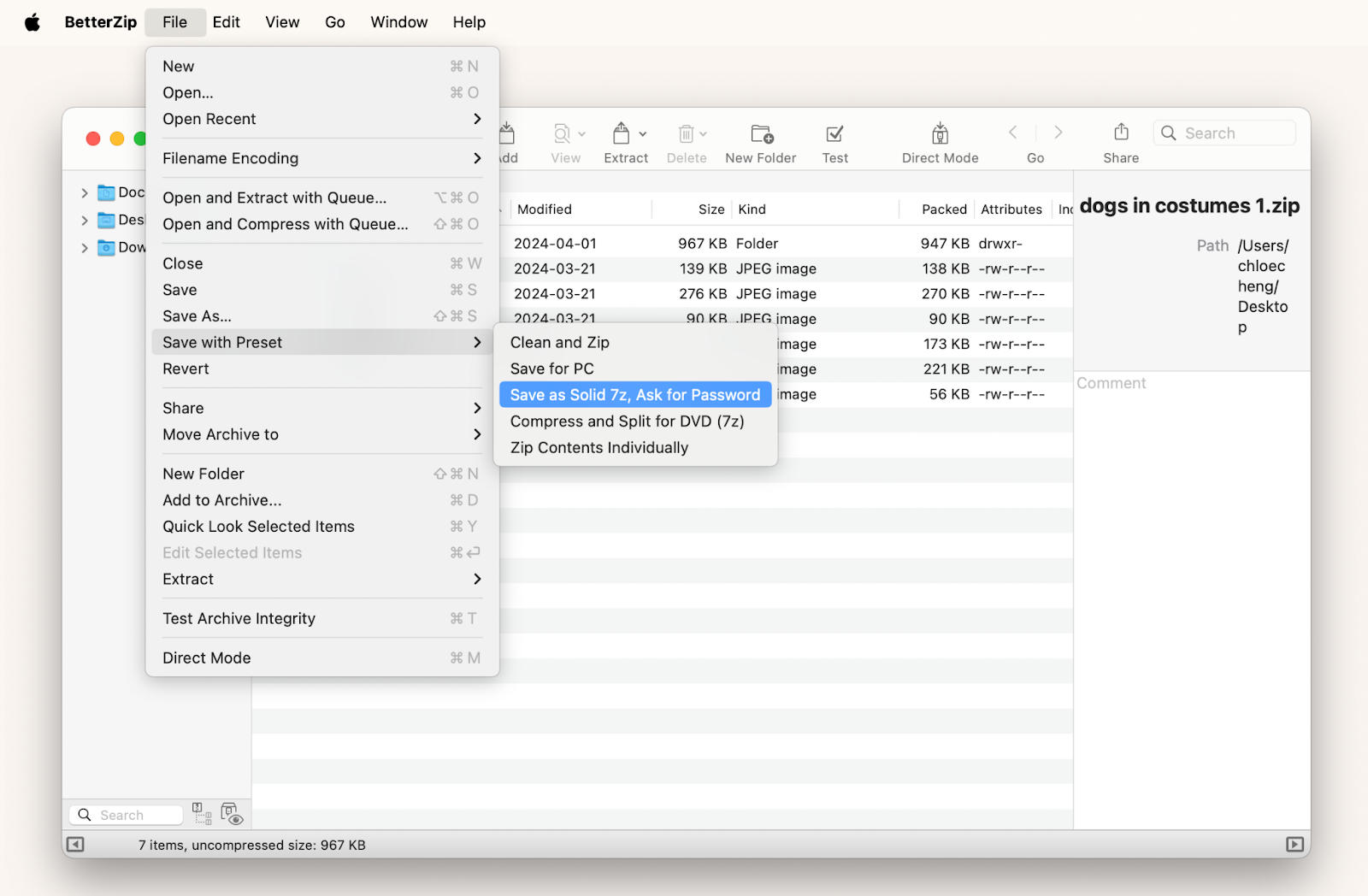Choose New from the File menu
The width and height of the screenshot is (1368, 896).
(322, 66)
